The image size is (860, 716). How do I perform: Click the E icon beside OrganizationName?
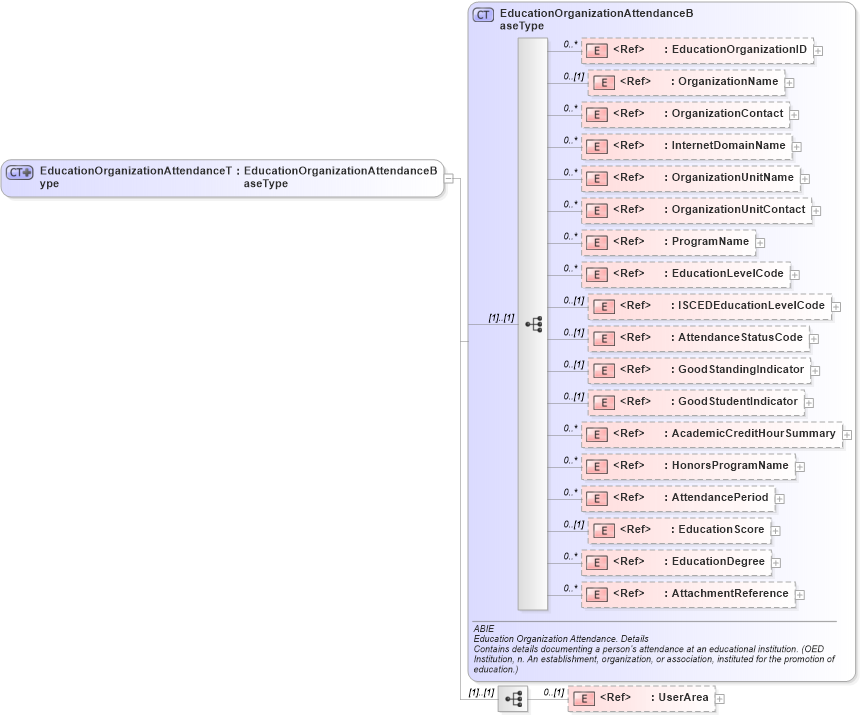(x=603, y=82)
